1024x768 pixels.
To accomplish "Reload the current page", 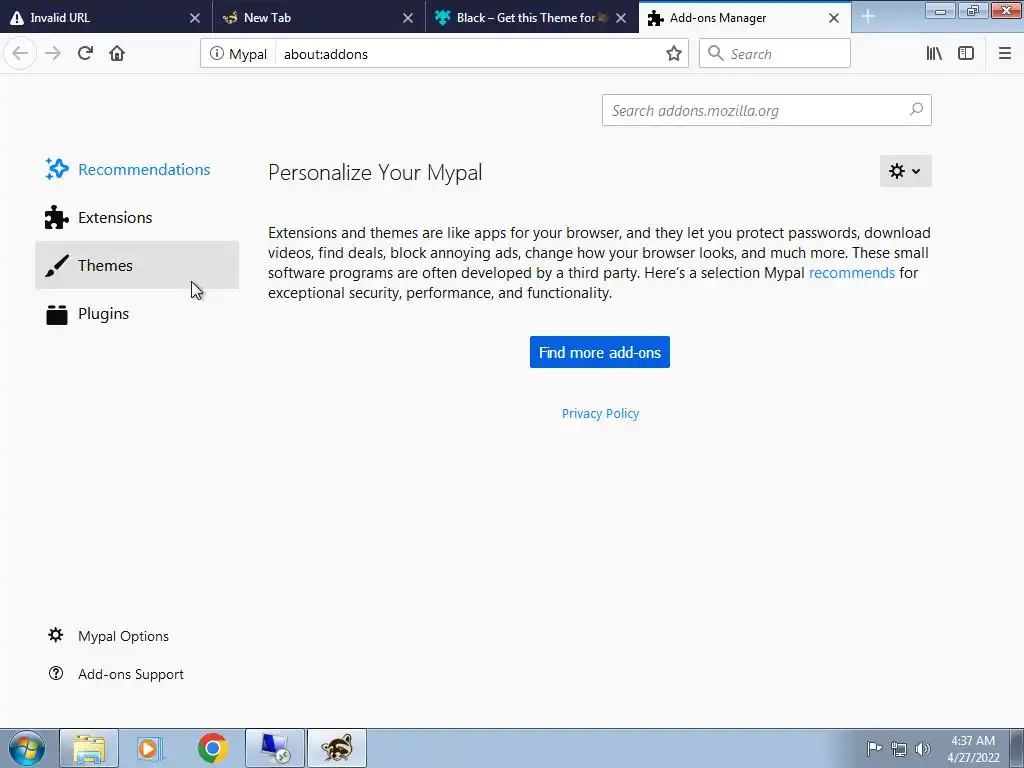I will coord(86,54).
